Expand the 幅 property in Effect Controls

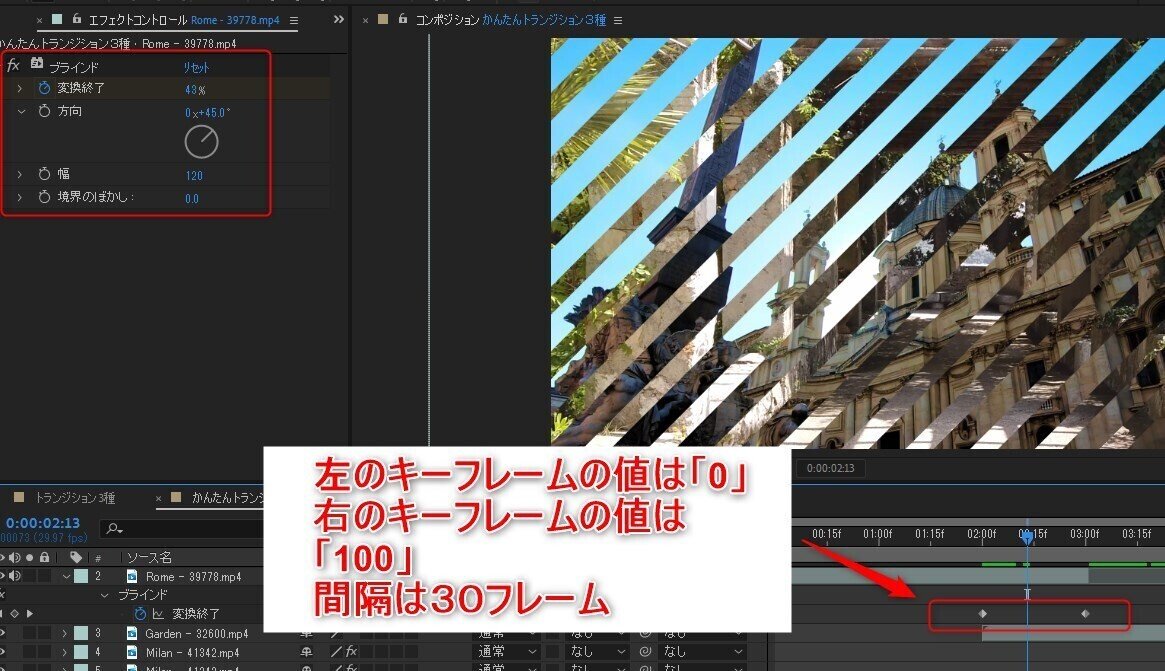(20, 173)
